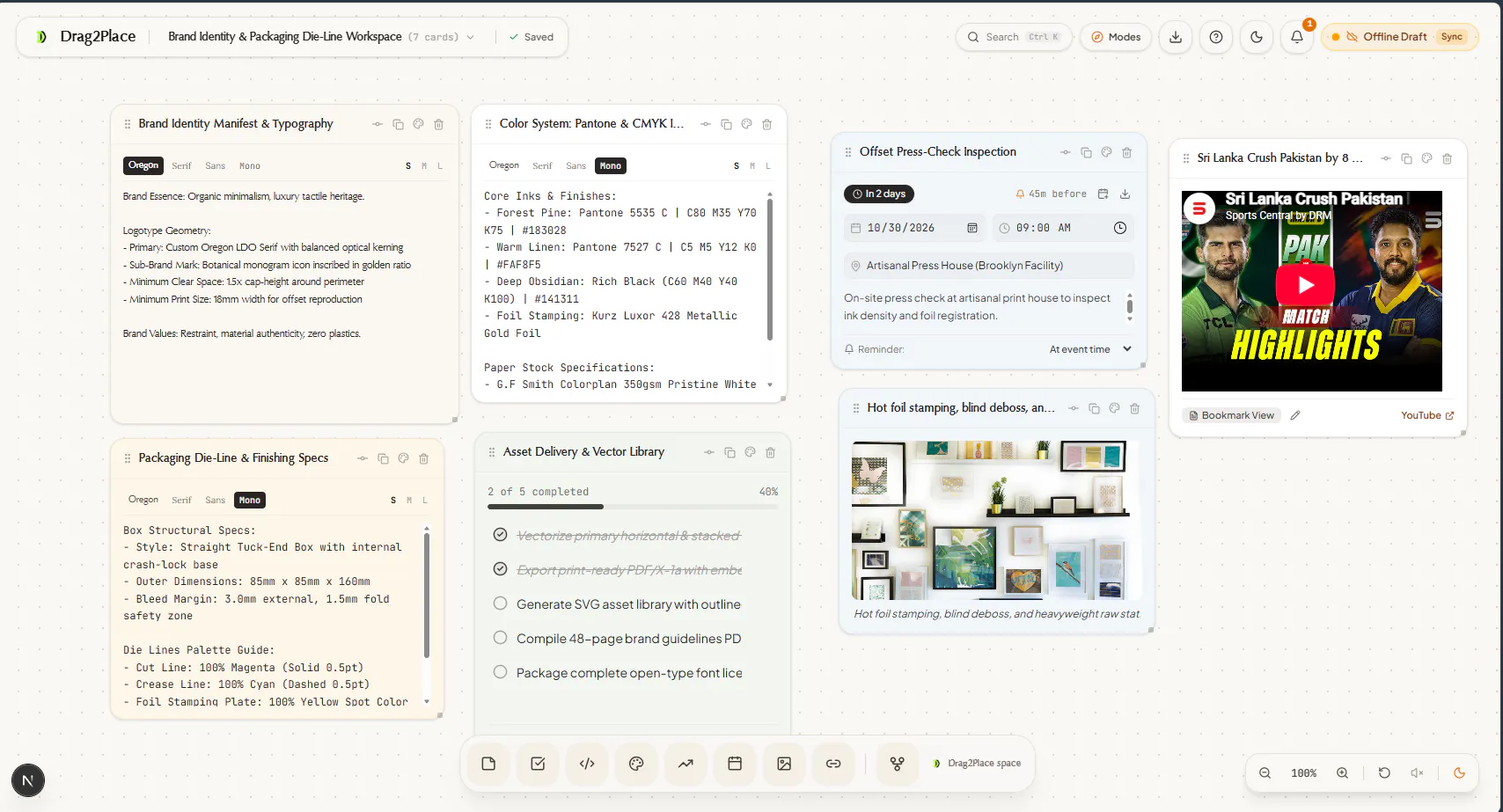Click the Bookmark View button
The height and width of the screenshot is (812, 1503).
tap(1231, 415)
